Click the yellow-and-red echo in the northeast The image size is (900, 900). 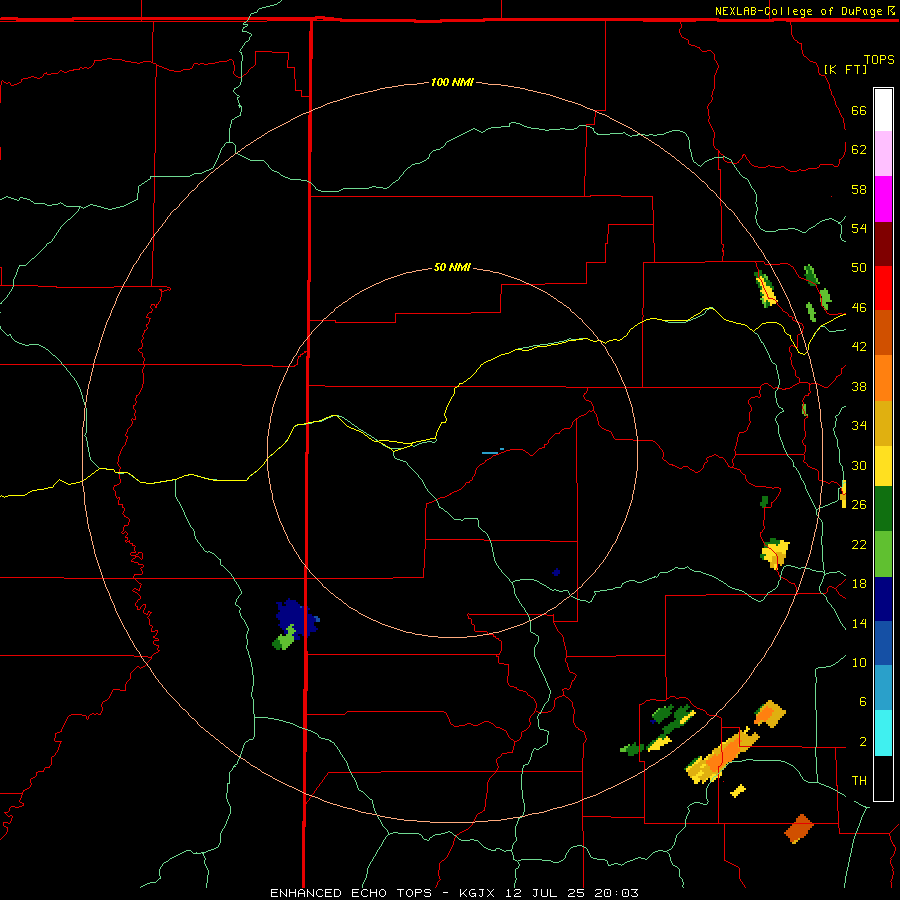click(765, 289)
